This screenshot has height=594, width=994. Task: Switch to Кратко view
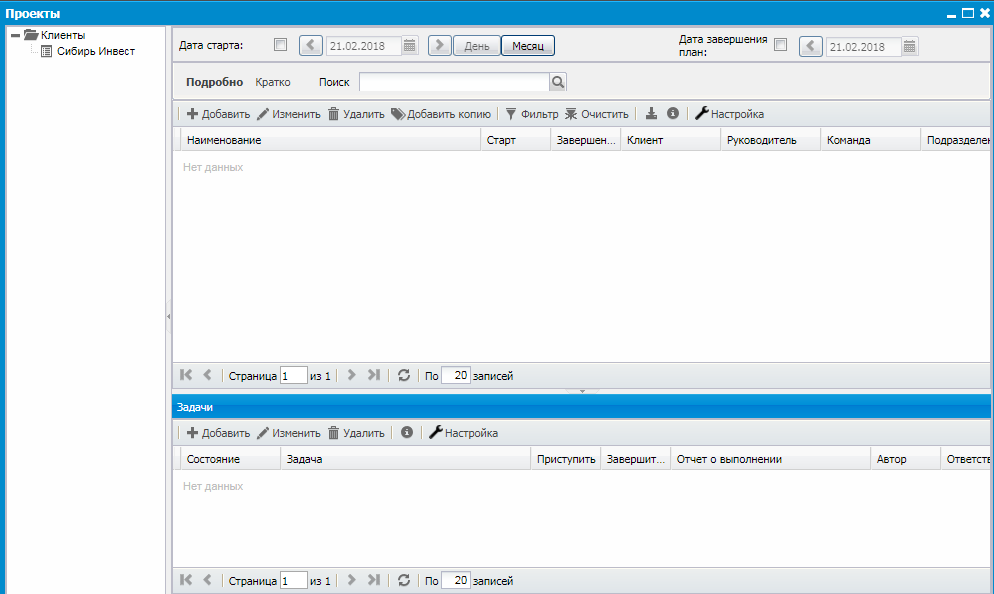pyautogui.click(x=273, y=82)
